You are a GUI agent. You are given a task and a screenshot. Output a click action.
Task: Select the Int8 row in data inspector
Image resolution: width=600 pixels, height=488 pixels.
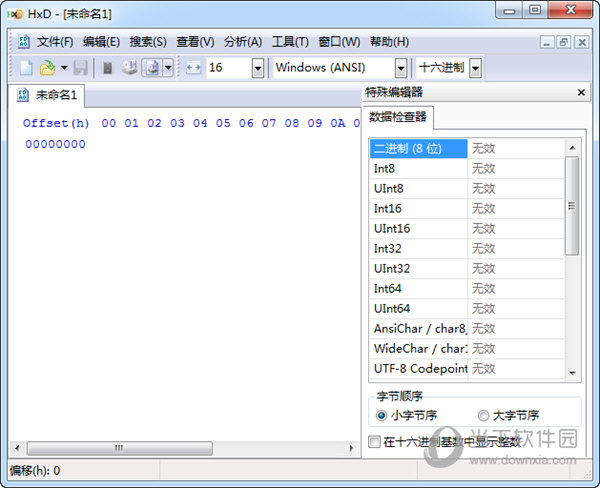coord(467,168)
